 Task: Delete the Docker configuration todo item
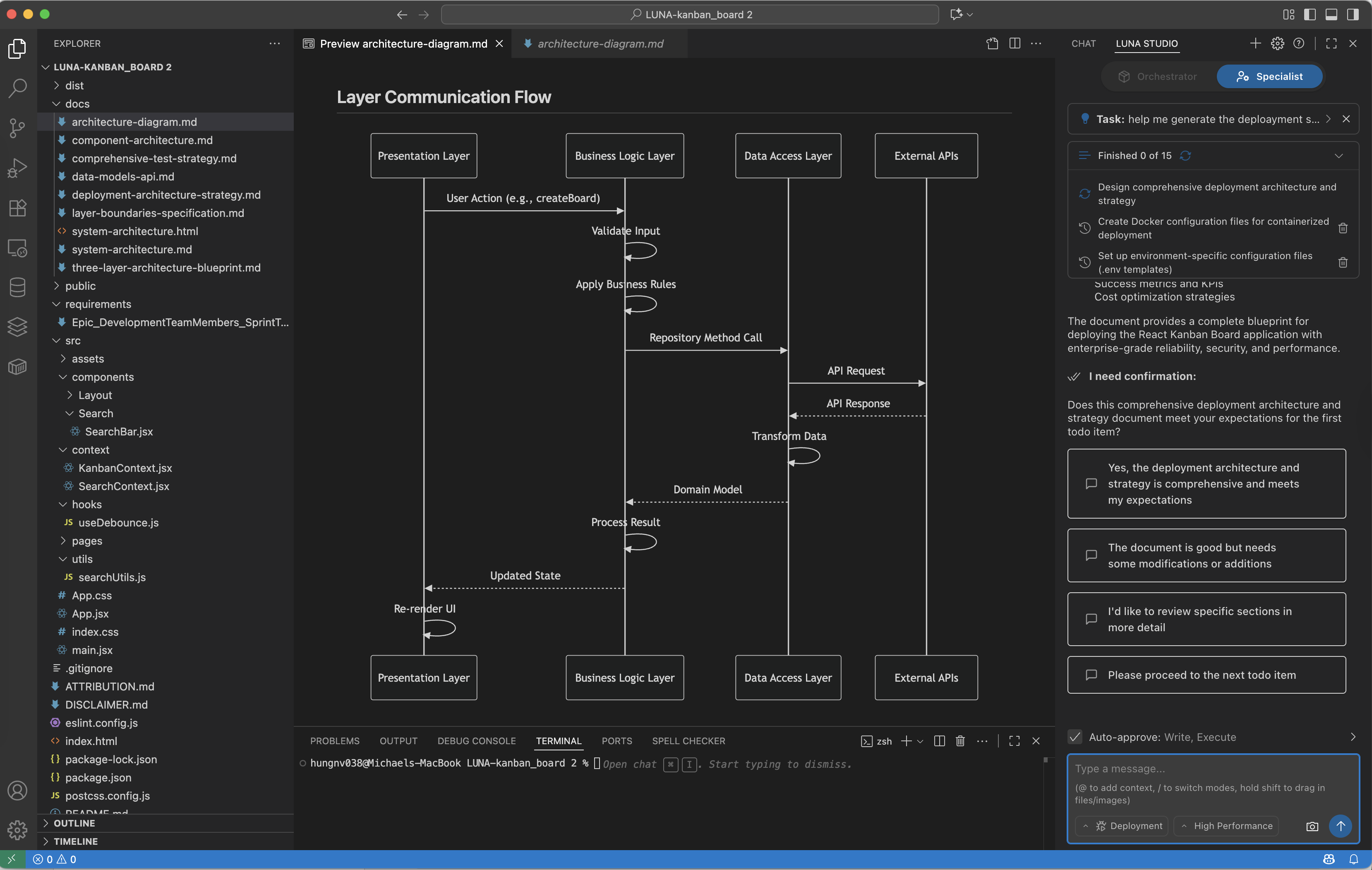1343,228
